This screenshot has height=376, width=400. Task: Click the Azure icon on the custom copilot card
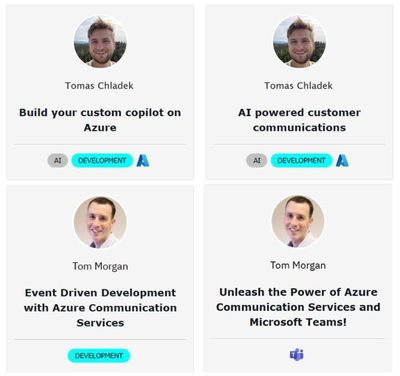tap(143, 161)
